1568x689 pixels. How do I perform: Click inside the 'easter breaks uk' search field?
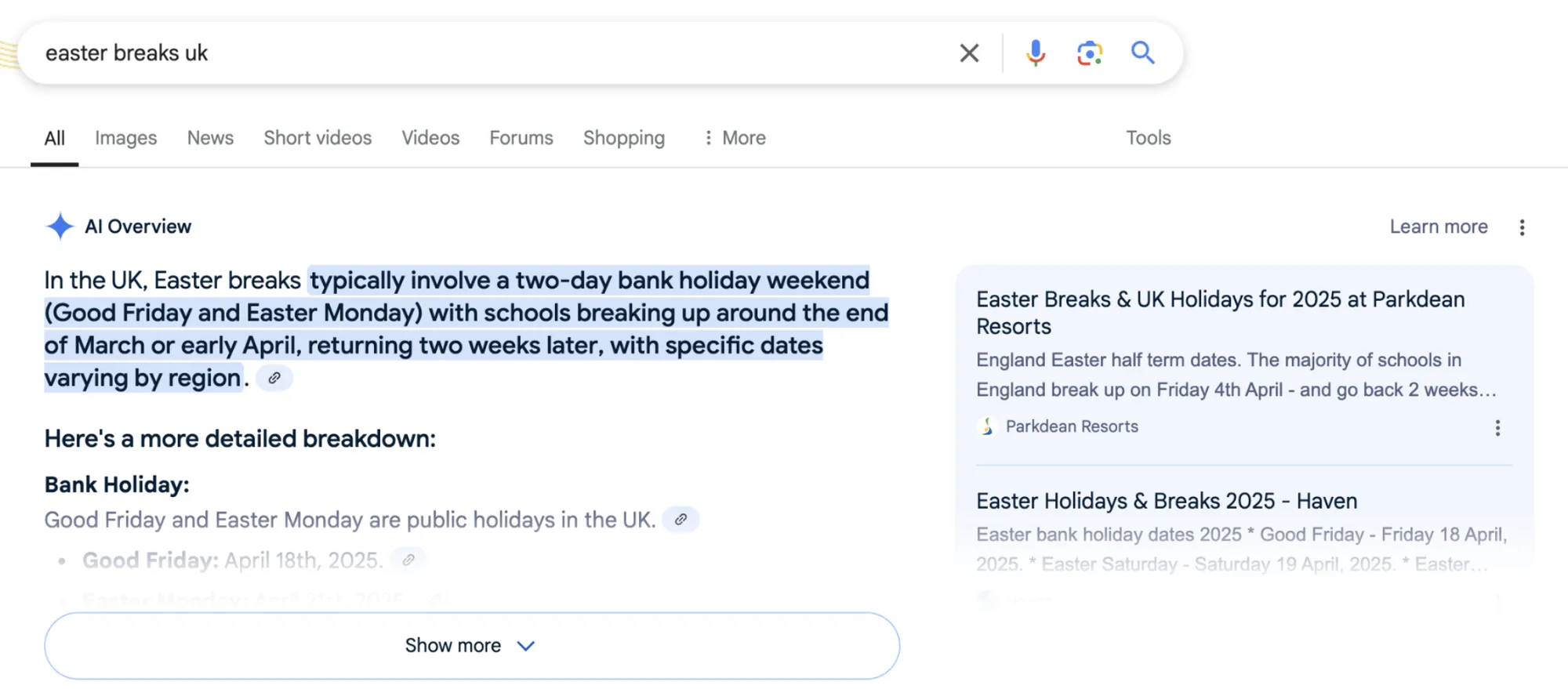click(470, 53)
